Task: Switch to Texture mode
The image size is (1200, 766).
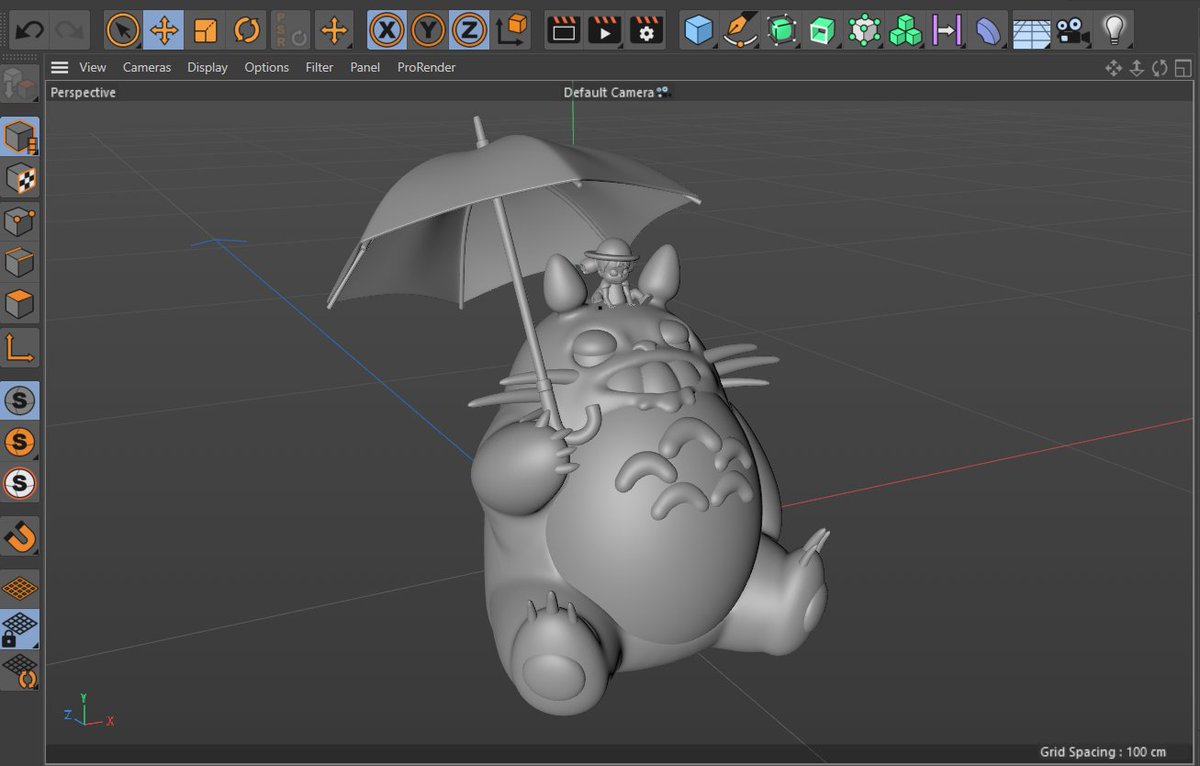Action: [20, 179]
